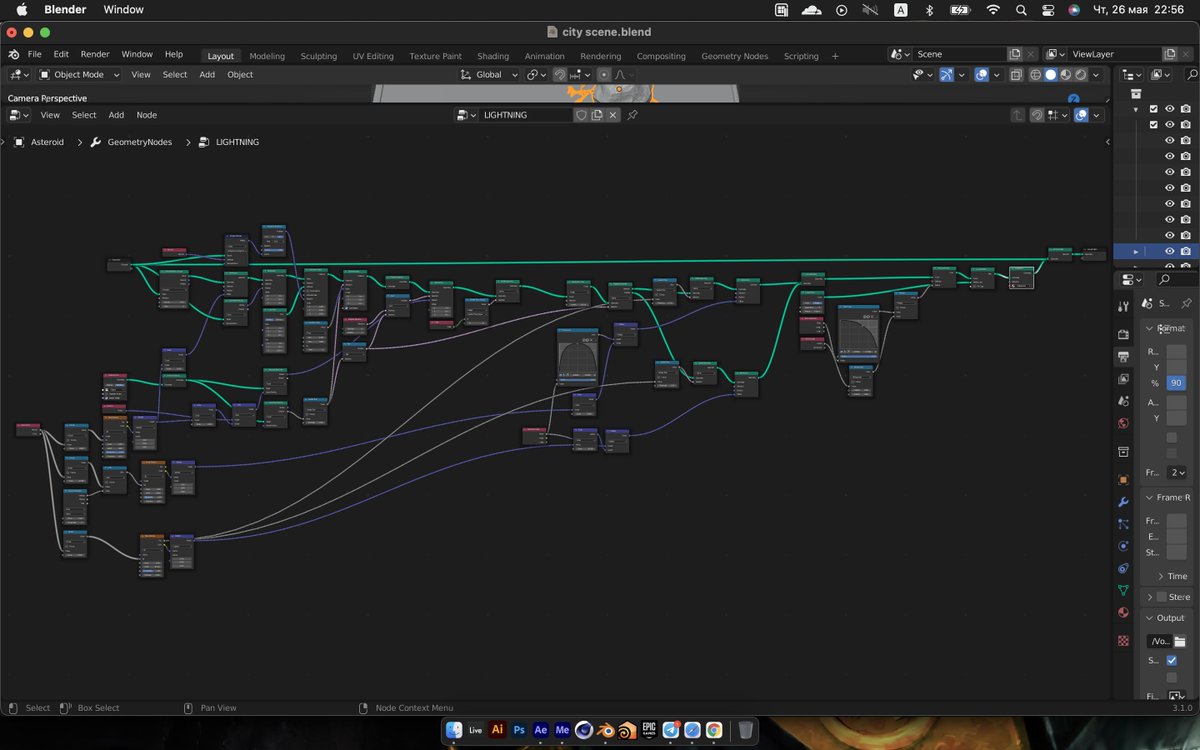Switch to the Geometry Nodes workspace tab

(735, 56)
